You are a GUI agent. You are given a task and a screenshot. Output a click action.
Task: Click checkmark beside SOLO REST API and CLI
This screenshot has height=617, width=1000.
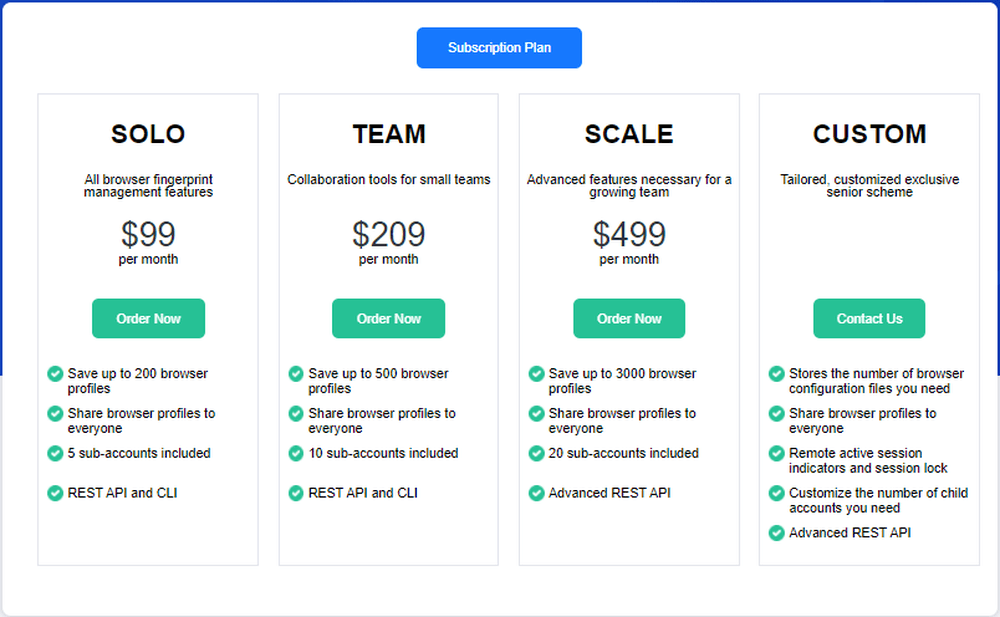pos(55,493)
